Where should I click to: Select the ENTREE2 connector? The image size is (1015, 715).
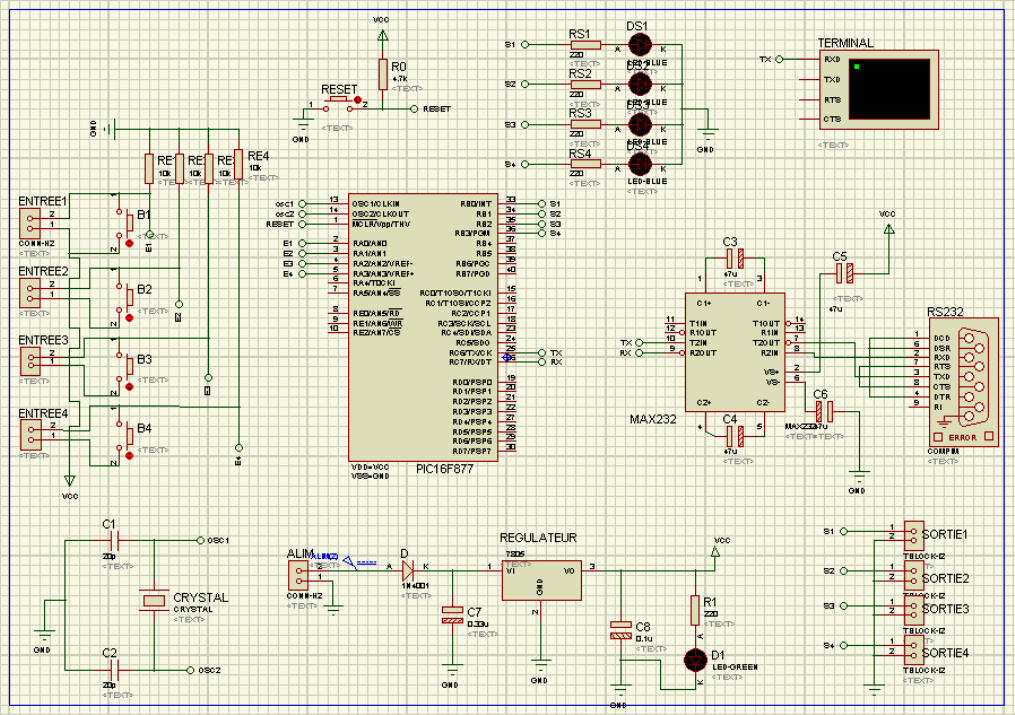click(x=30, y=292)
